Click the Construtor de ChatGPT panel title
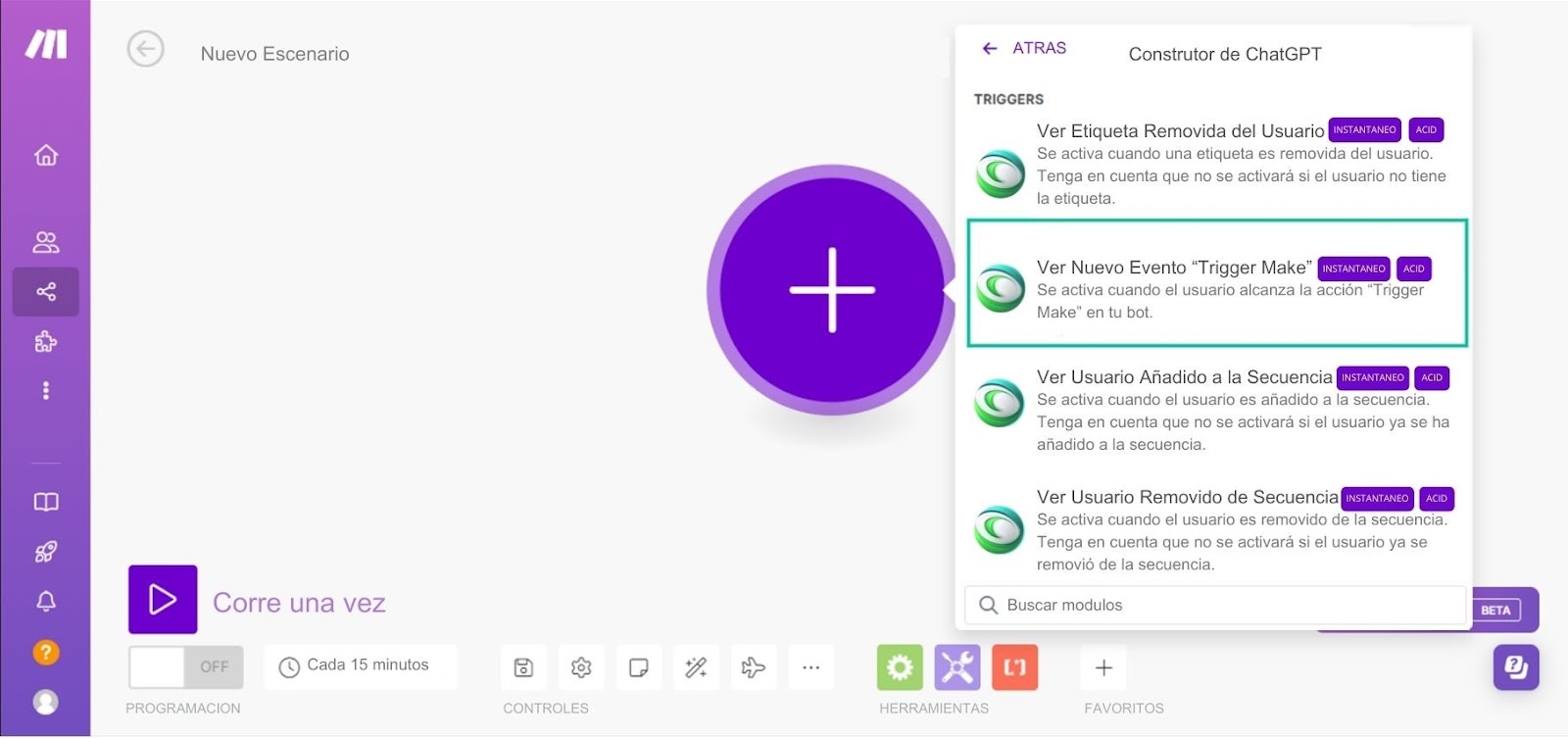The width and height of the screenshot is (1568, 739). tap(1225, 54)
